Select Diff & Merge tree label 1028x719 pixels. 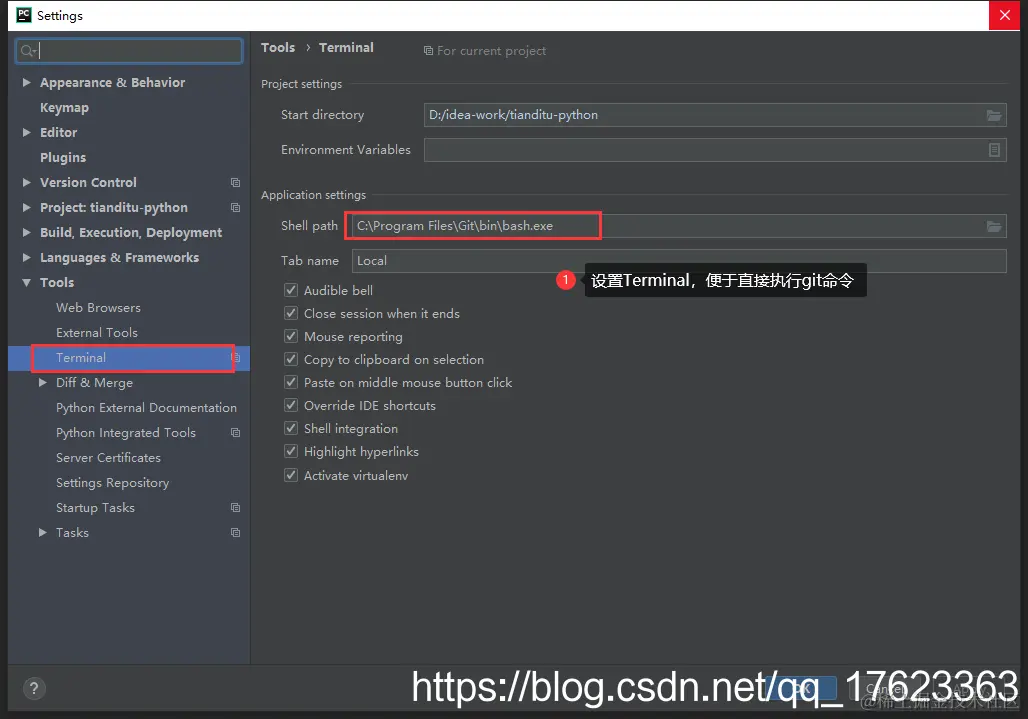point(94,383)
